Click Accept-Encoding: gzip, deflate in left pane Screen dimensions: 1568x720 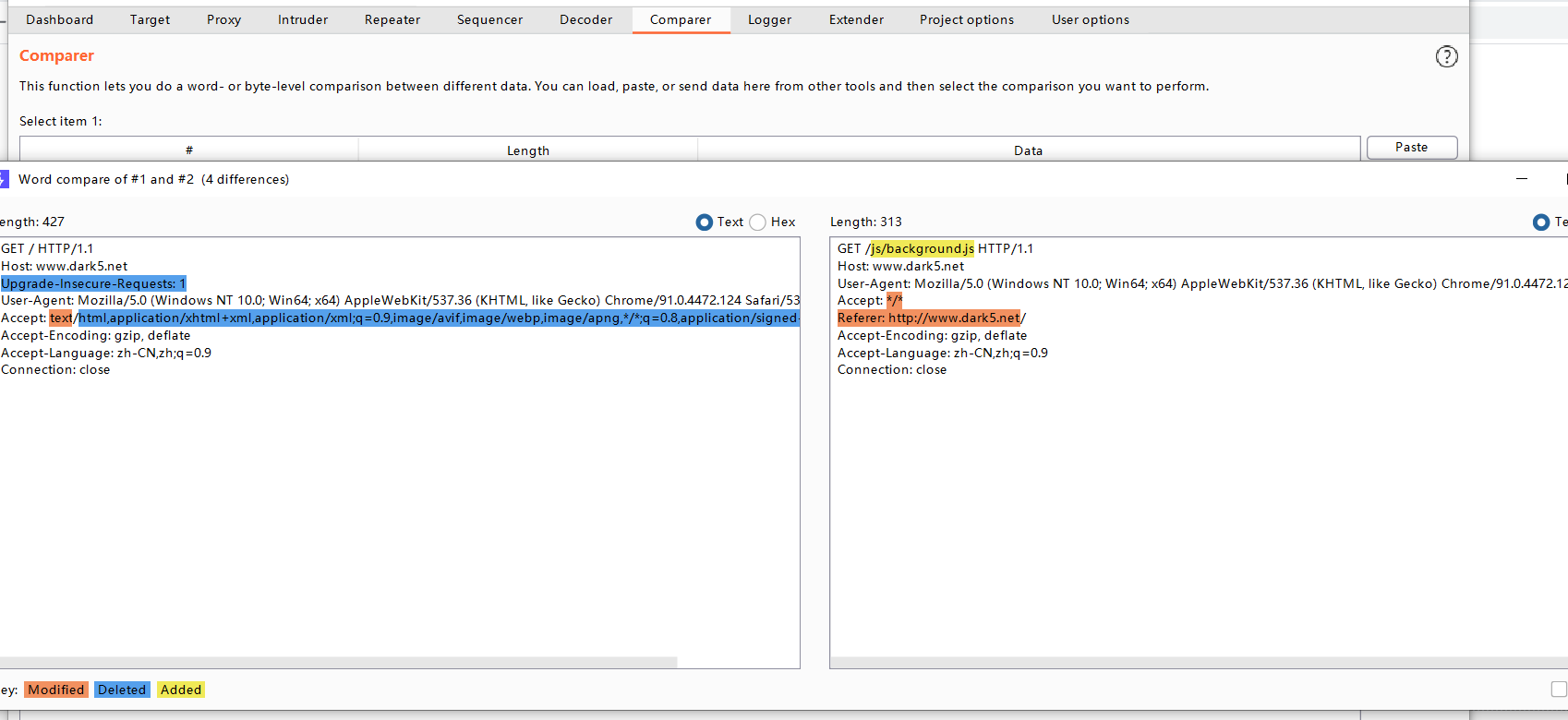(x=96, y=335)
